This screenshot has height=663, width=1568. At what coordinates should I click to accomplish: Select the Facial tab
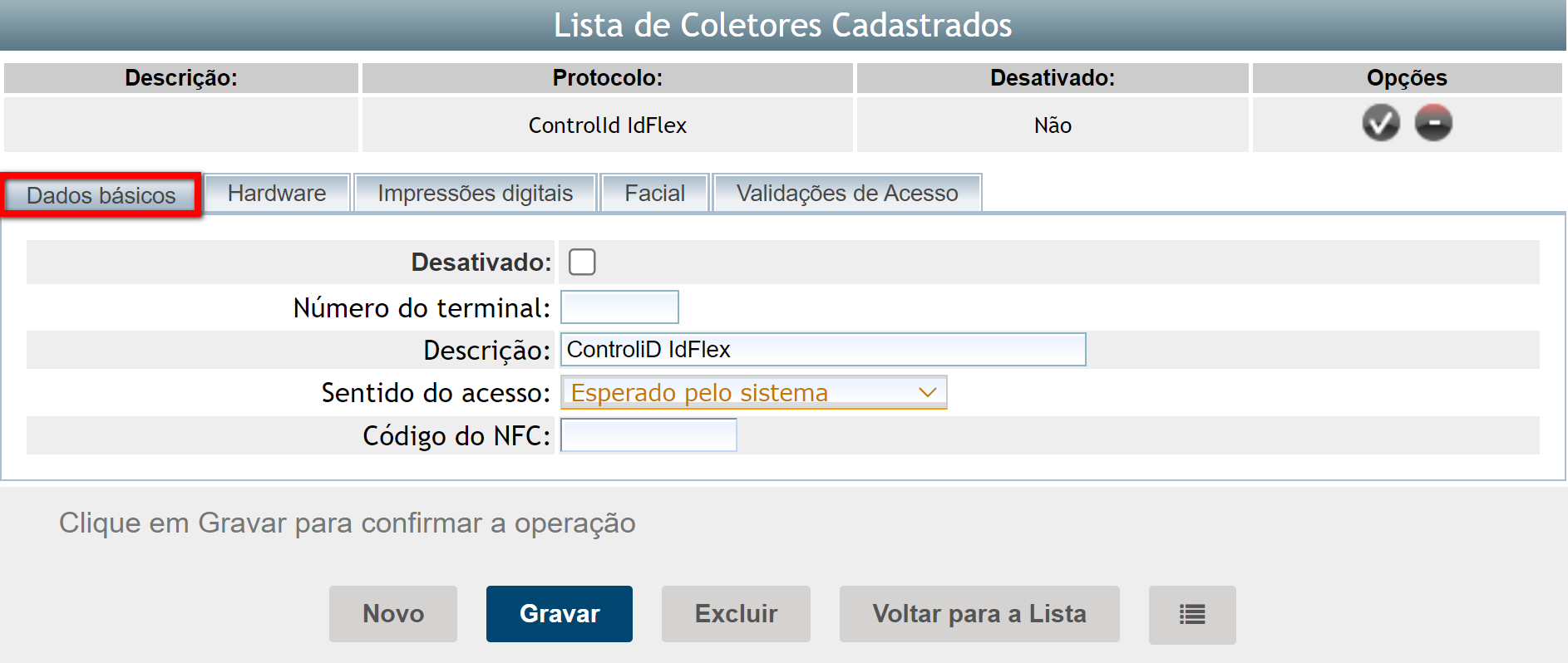(x=654, y=194)
